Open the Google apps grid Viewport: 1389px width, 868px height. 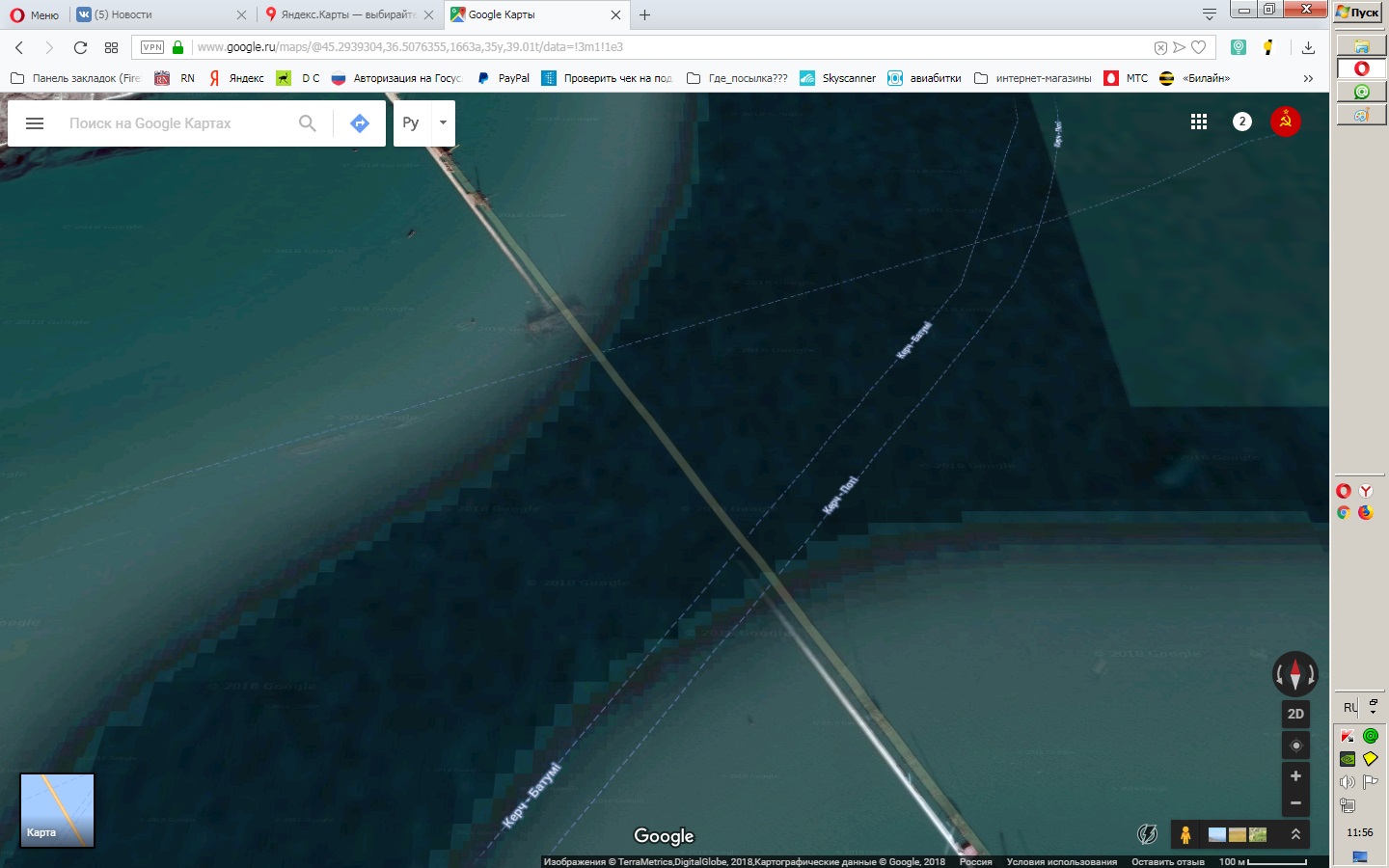[x=1199, y=122]
